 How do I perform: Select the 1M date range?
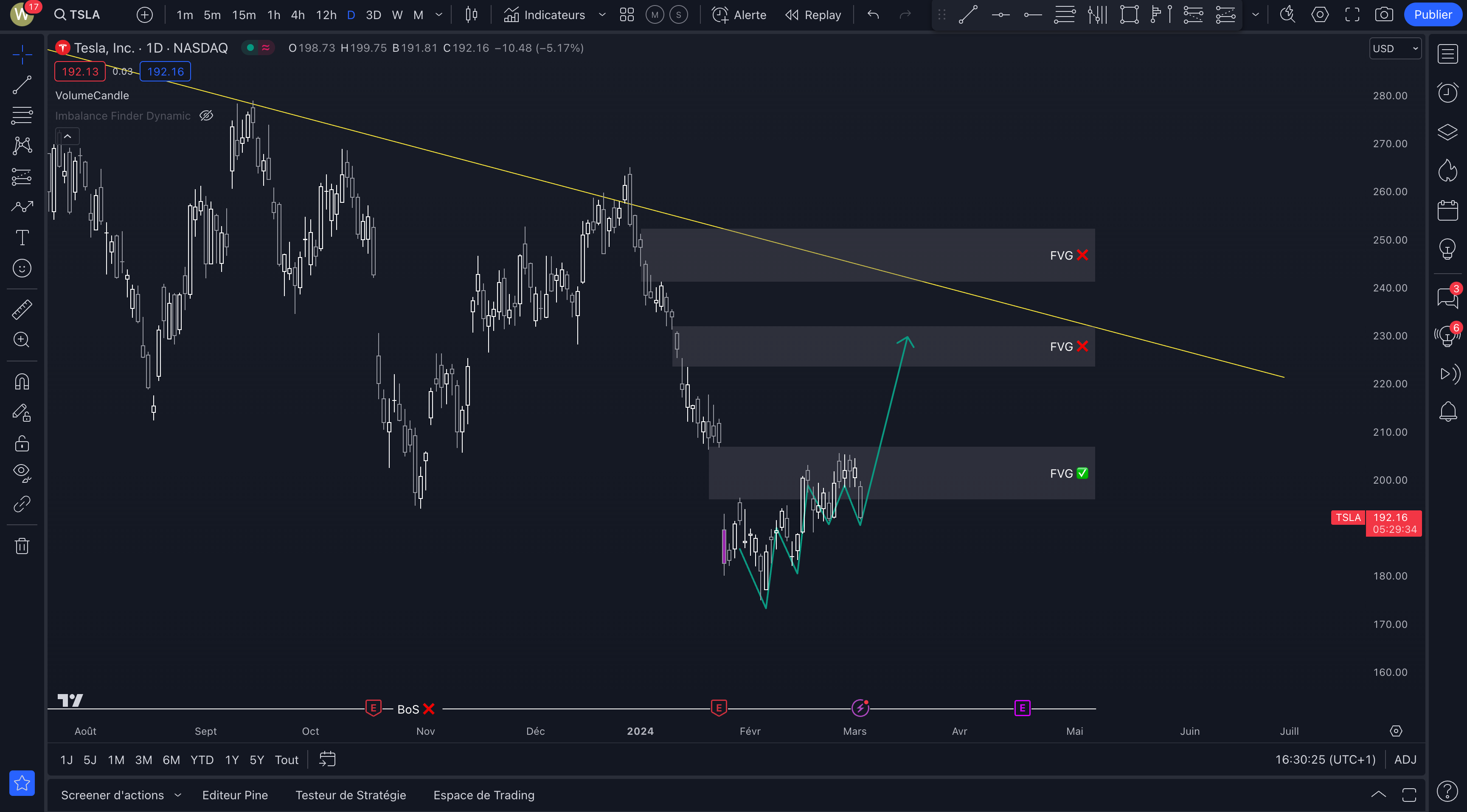(116, 760)
